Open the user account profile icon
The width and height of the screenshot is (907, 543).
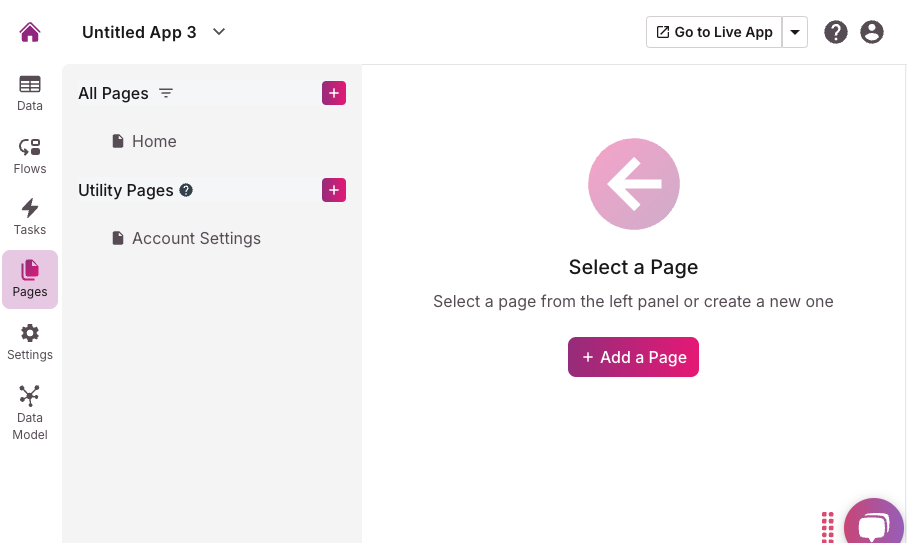(x=872, y=32)
